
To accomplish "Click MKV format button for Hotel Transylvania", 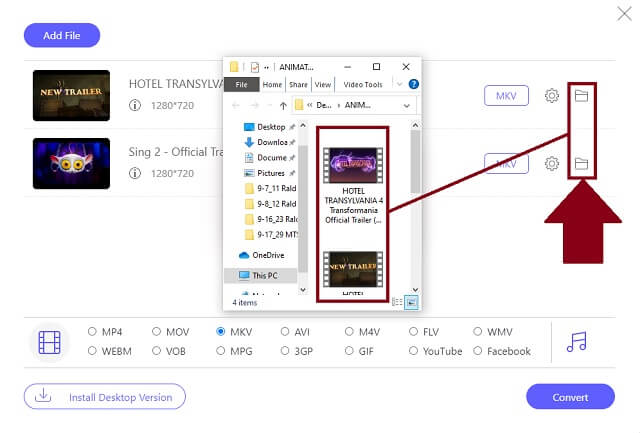I will pos(506,96).
